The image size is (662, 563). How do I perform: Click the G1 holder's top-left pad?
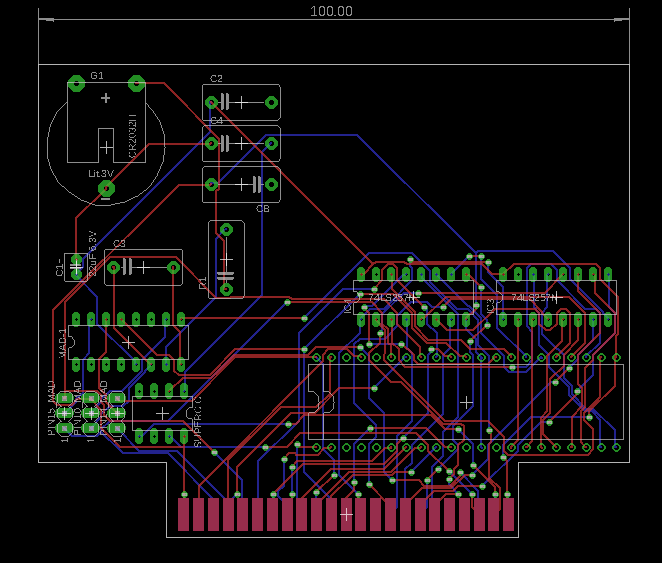coord(76,84)
